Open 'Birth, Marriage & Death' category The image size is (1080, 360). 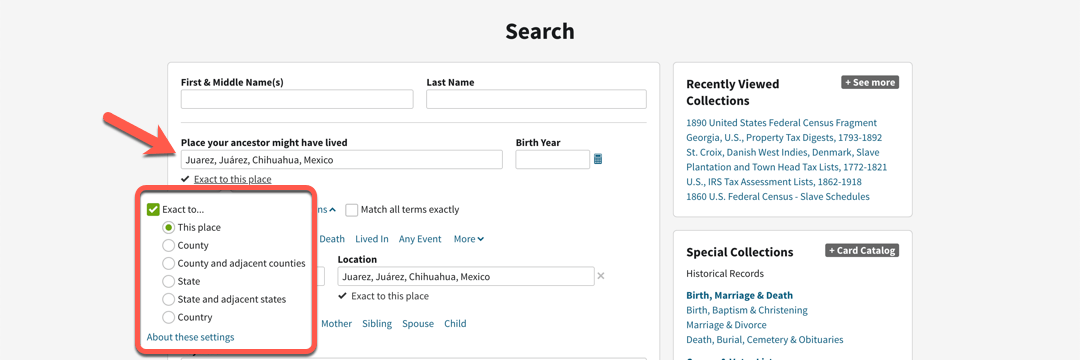[739, 295]
